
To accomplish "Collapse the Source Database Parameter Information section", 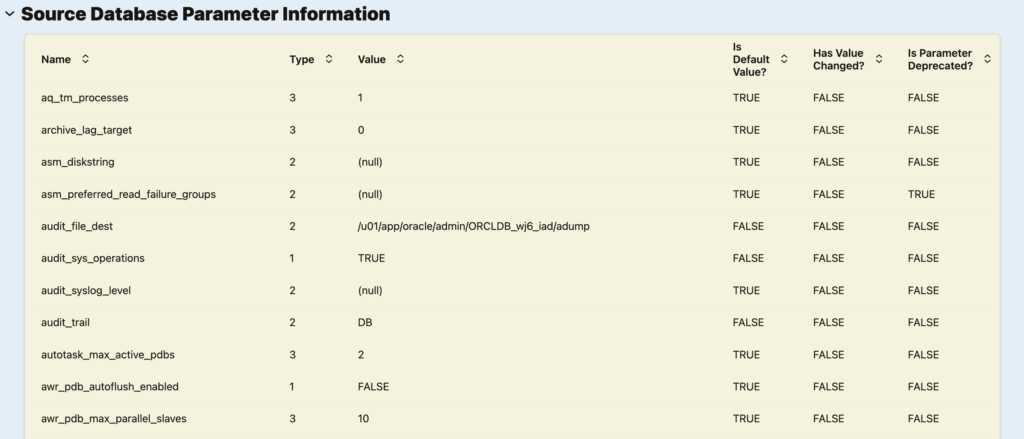I will (x=10, y=15).
